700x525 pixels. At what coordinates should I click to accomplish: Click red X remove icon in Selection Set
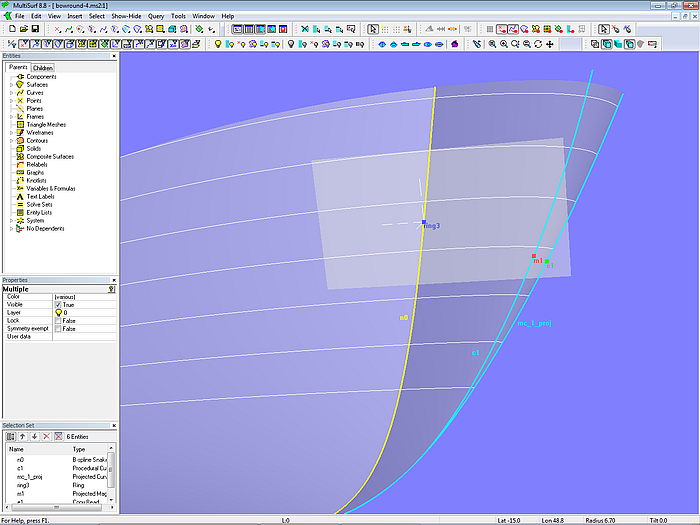coord(45,436)
